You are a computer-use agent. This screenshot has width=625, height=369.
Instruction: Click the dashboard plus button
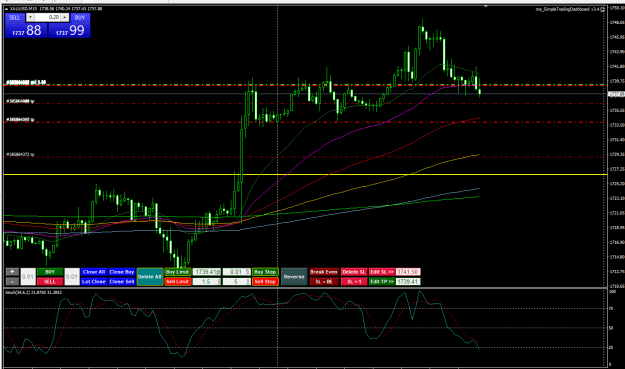pyautogui.click(x=12, y=272)
